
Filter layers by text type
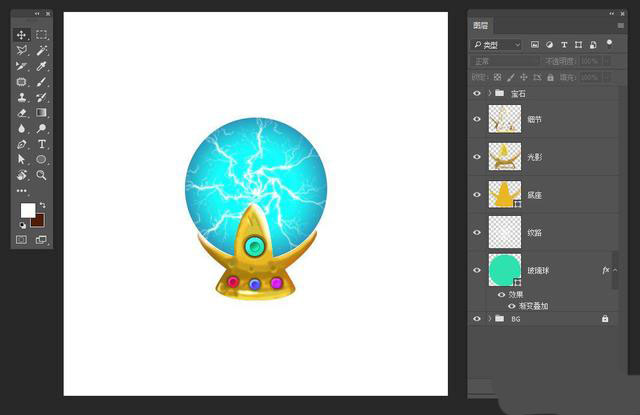pos(563,45)
